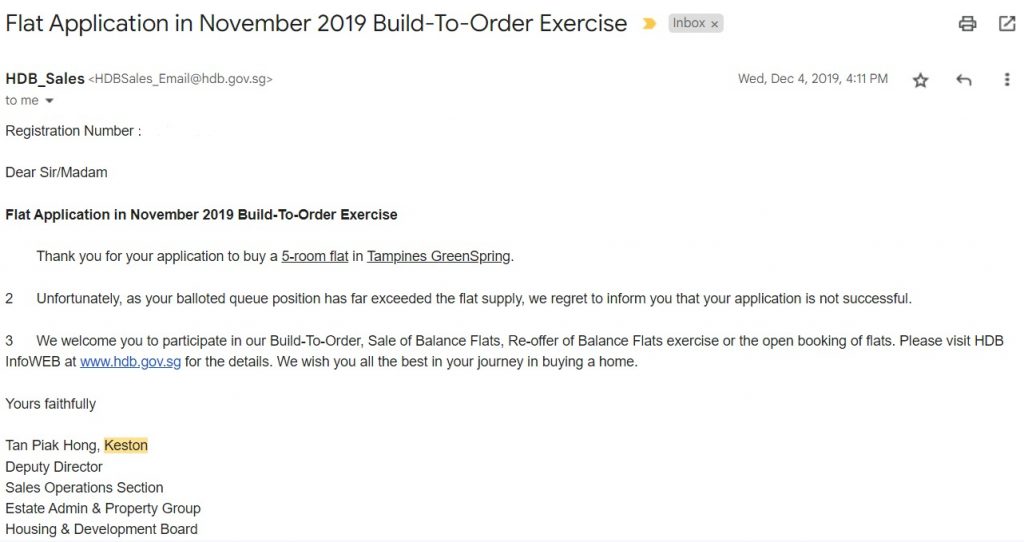The image size is (1024, 542).
Task: Reply using the arrow icon
Action: coord(964,80)
